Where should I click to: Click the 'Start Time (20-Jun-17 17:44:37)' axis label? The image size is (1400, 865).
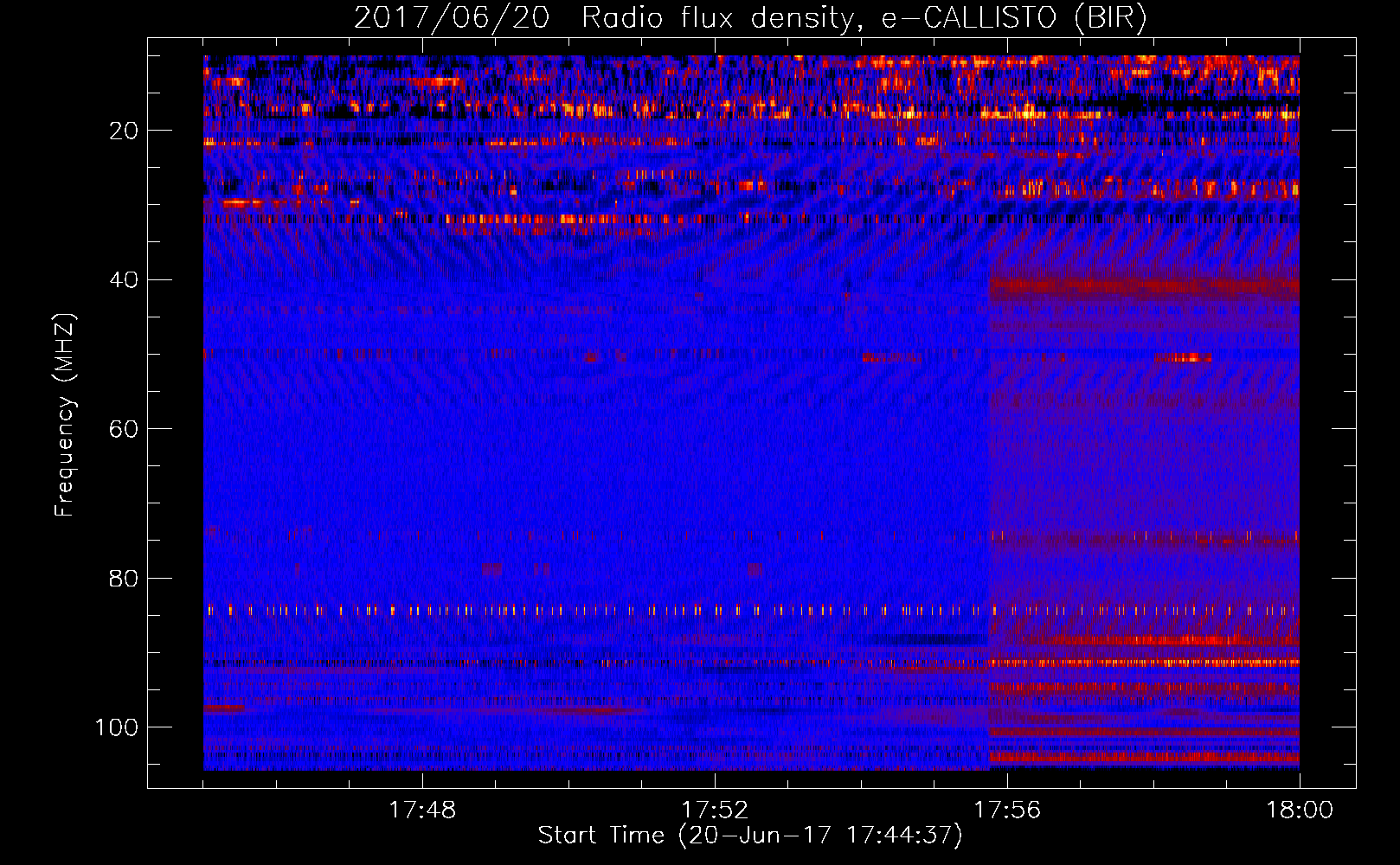point(750,836)
